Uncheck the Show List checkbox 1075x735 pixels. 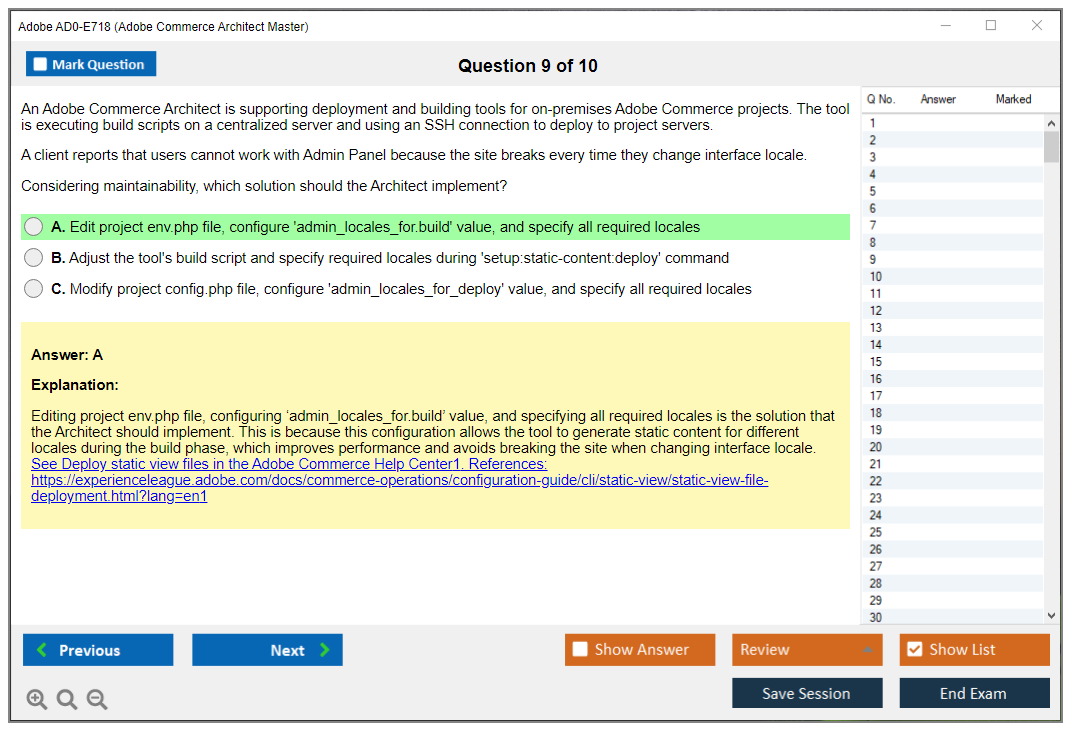(x=914, y=650)
